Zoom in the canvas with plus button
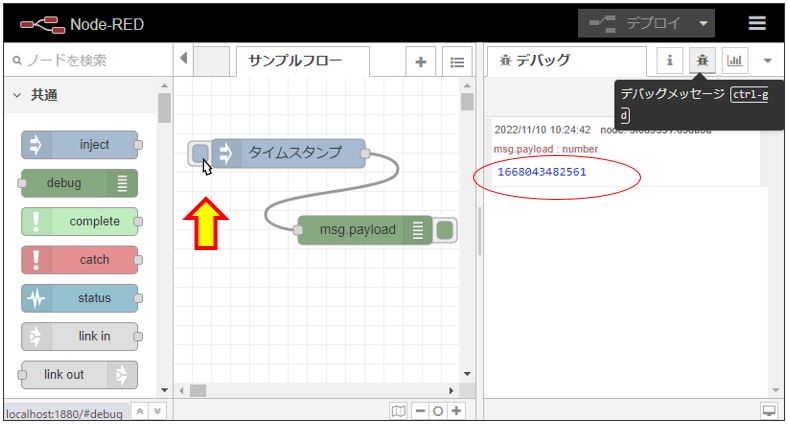Screen dimensions: 788x424 click(457, 411)
